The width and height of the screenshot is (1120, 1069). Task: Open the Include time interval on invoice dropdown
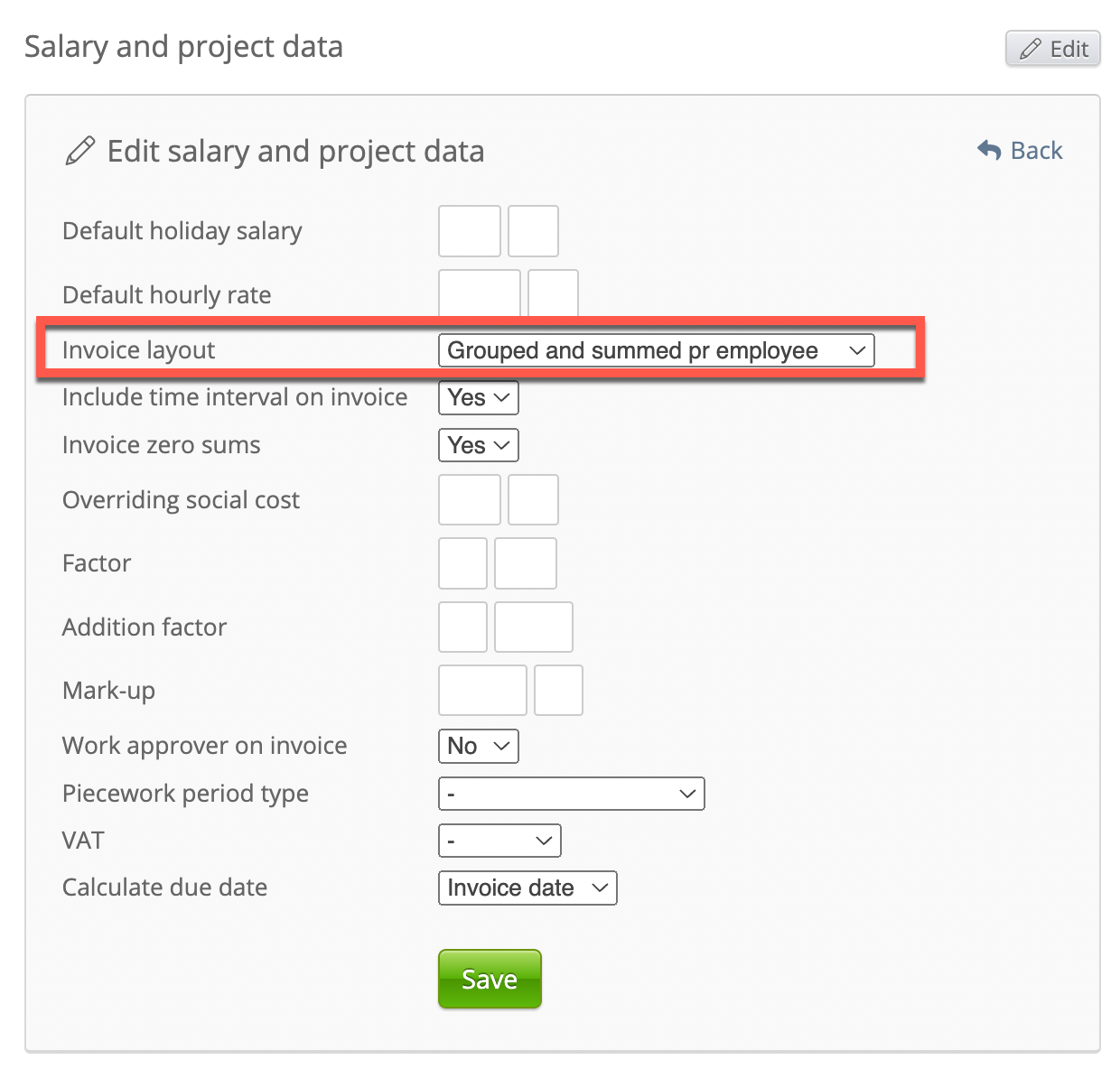click(478, 398)
